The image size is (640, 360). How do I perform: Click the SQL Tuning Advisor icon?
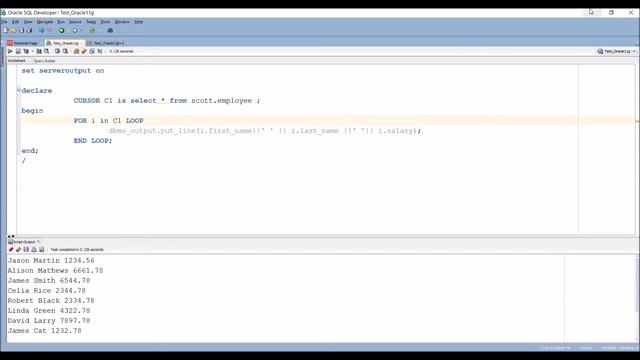click(x=47, y=51)
